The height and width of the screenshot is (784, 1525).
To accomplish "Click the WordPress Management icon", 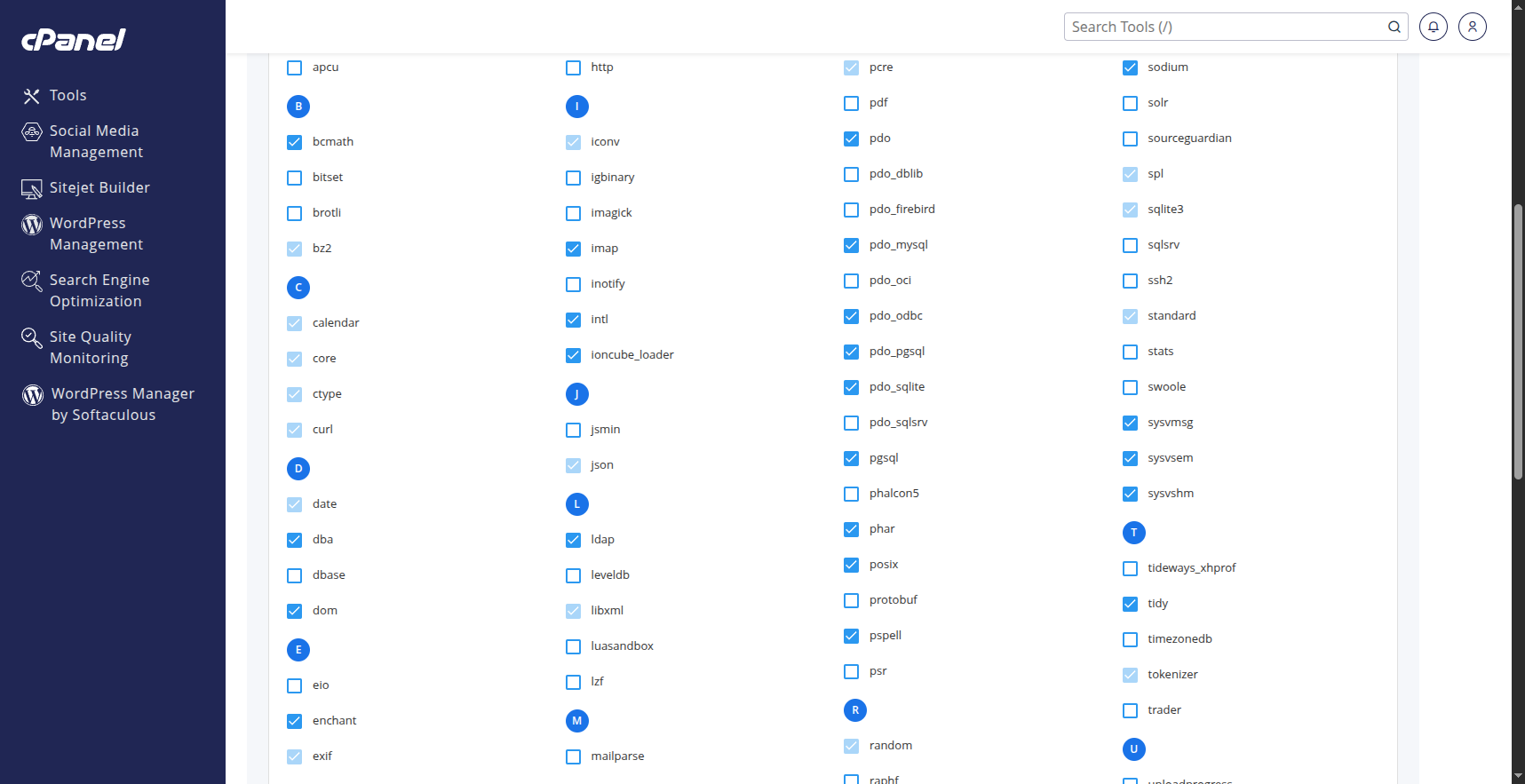I will (x=32, y=225).
